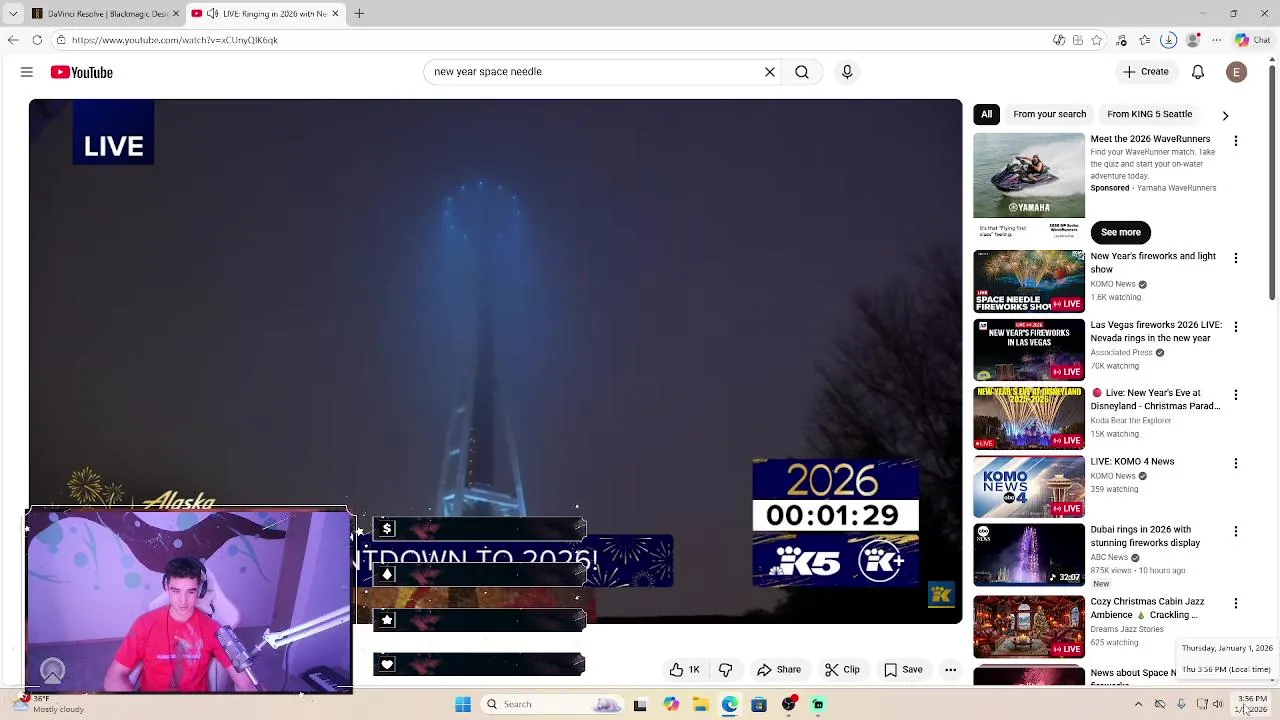Image resolution: width=1280 pixels, height=720 pixels.
Task: Open options for Dubai fireworks video
Action: pos(1236,531)
